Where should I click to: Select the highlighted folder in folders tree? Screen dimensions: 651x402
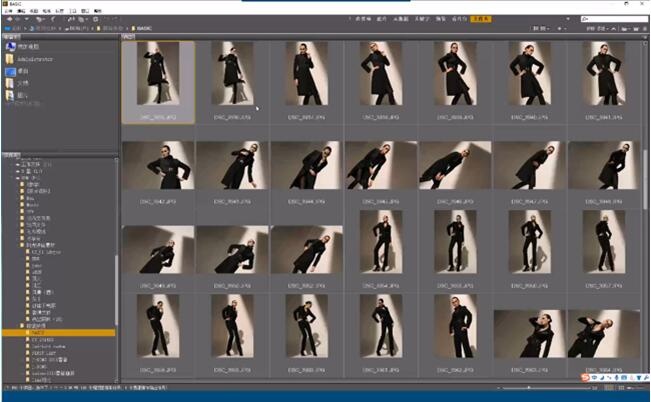pos(37,332)
